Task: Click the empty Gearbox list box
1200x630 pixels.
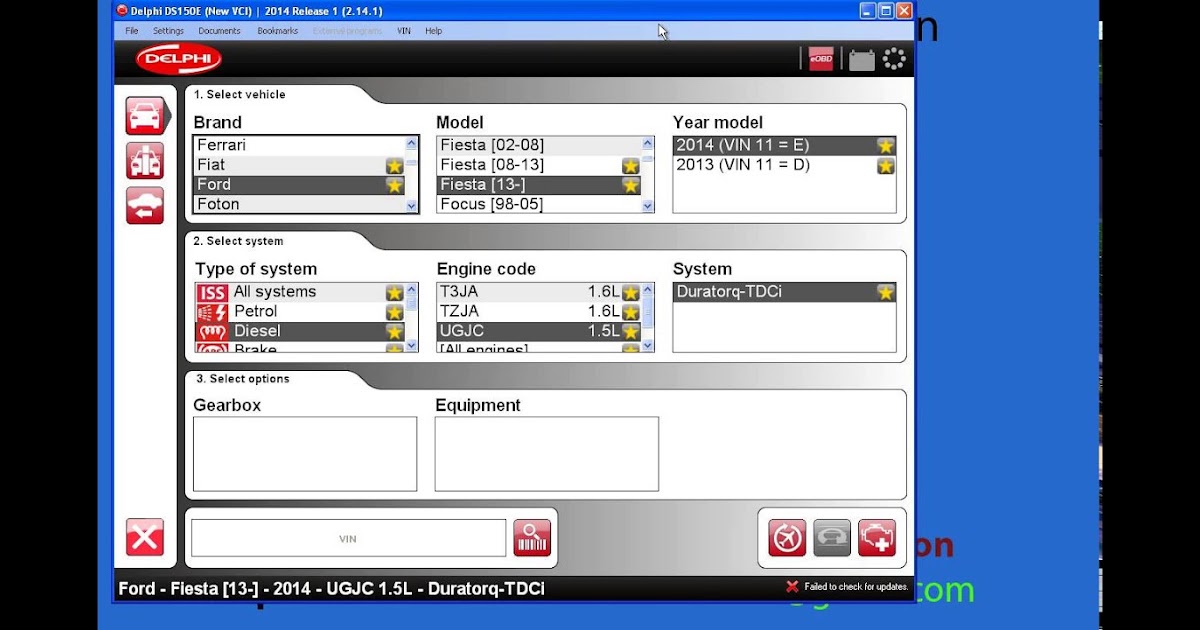Action: click(x=305, y=454)
